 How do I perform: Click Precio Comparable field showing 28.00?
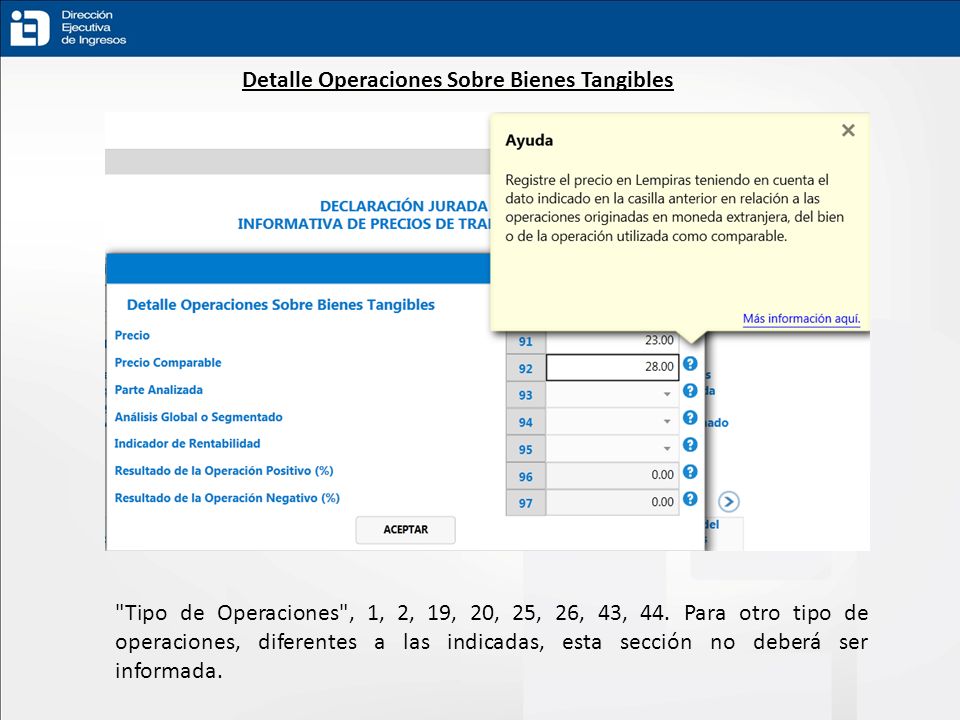tap(612, 367)
